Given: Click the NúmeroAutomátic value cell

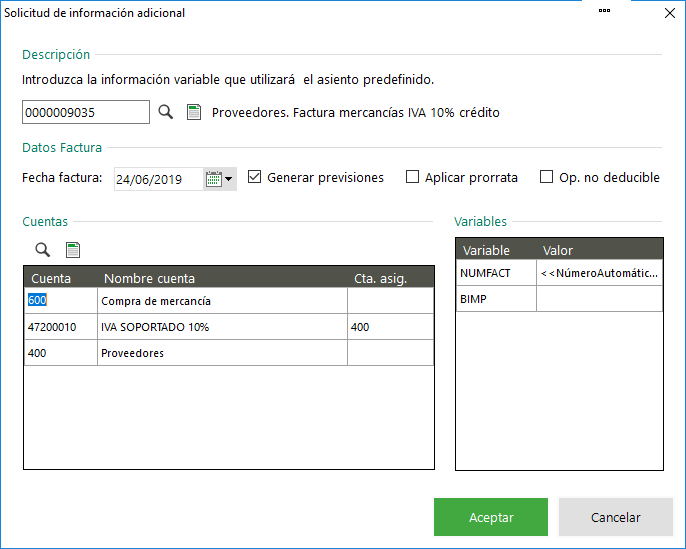Looking at the screenshot, I should click(x=599, y=273).
